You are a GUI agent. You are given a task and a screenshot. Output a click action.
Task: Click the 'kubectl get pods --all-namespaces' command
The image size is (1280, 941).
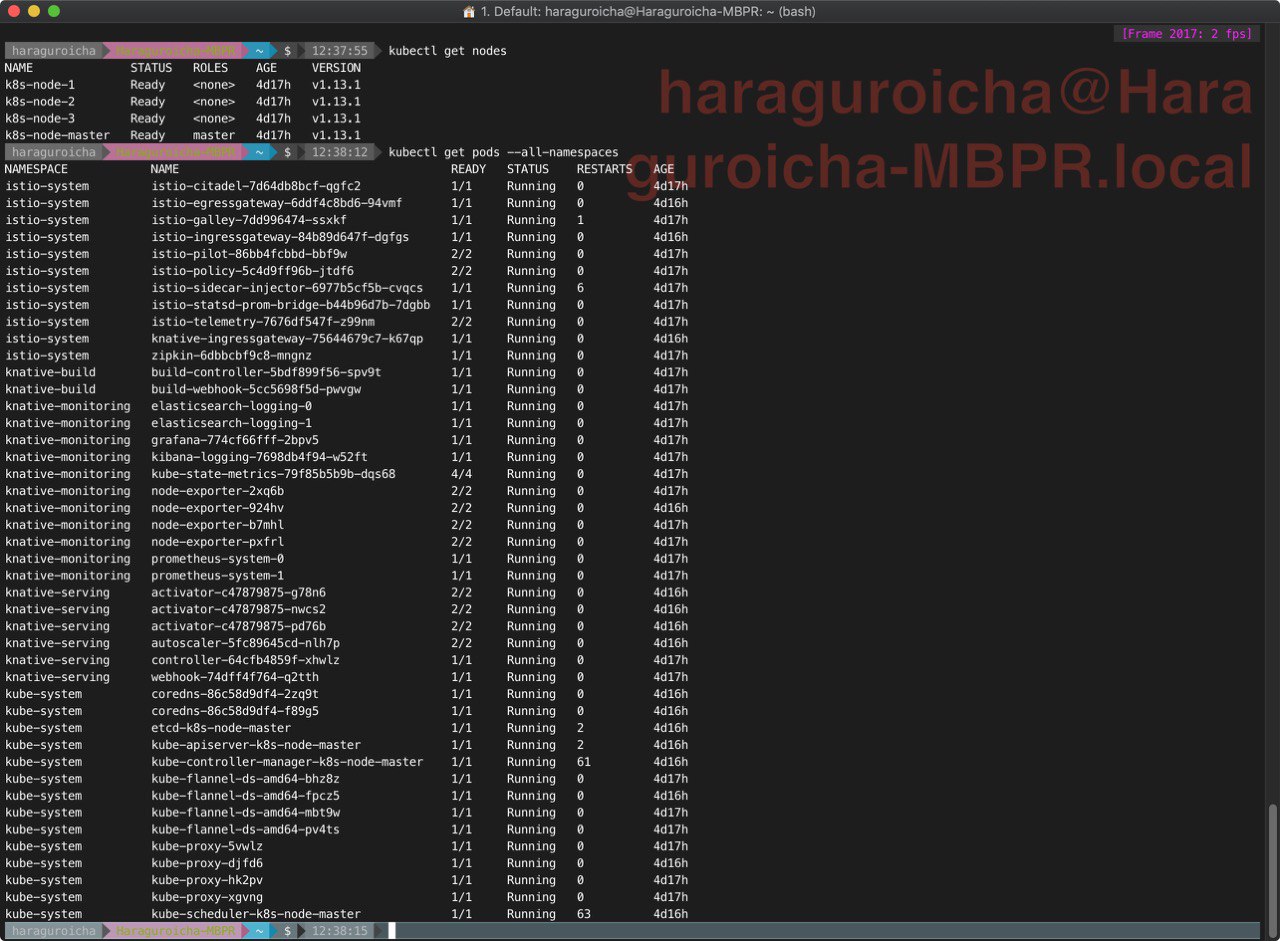(x=503, y=152)
